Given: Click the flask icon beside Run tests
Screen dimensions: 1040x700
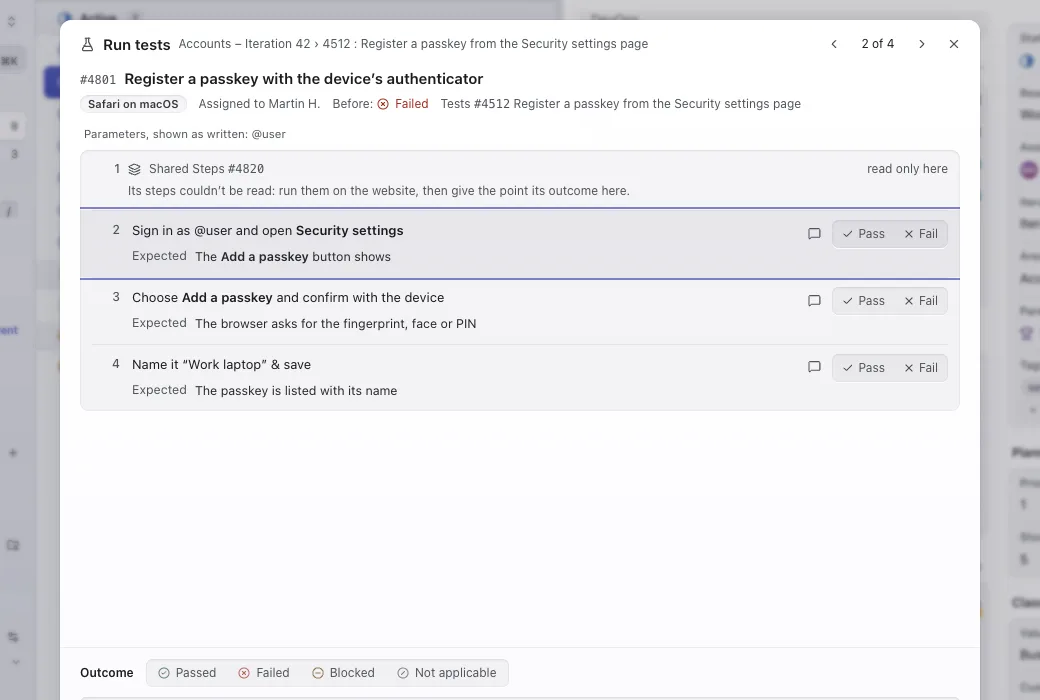Looking at the screenshot, I should (87, 44).
